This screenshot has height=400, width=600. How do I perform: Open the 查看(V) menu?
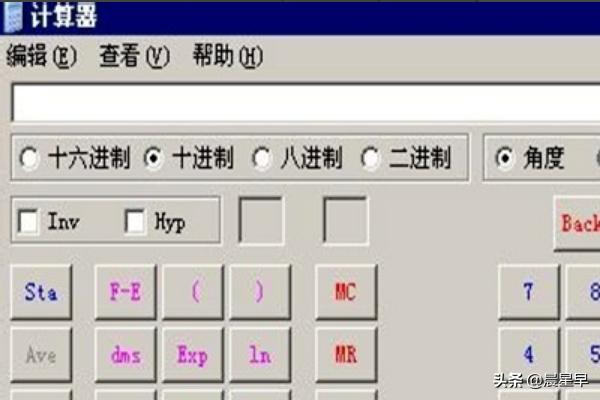pyautogui.click(x=134, y=56)
